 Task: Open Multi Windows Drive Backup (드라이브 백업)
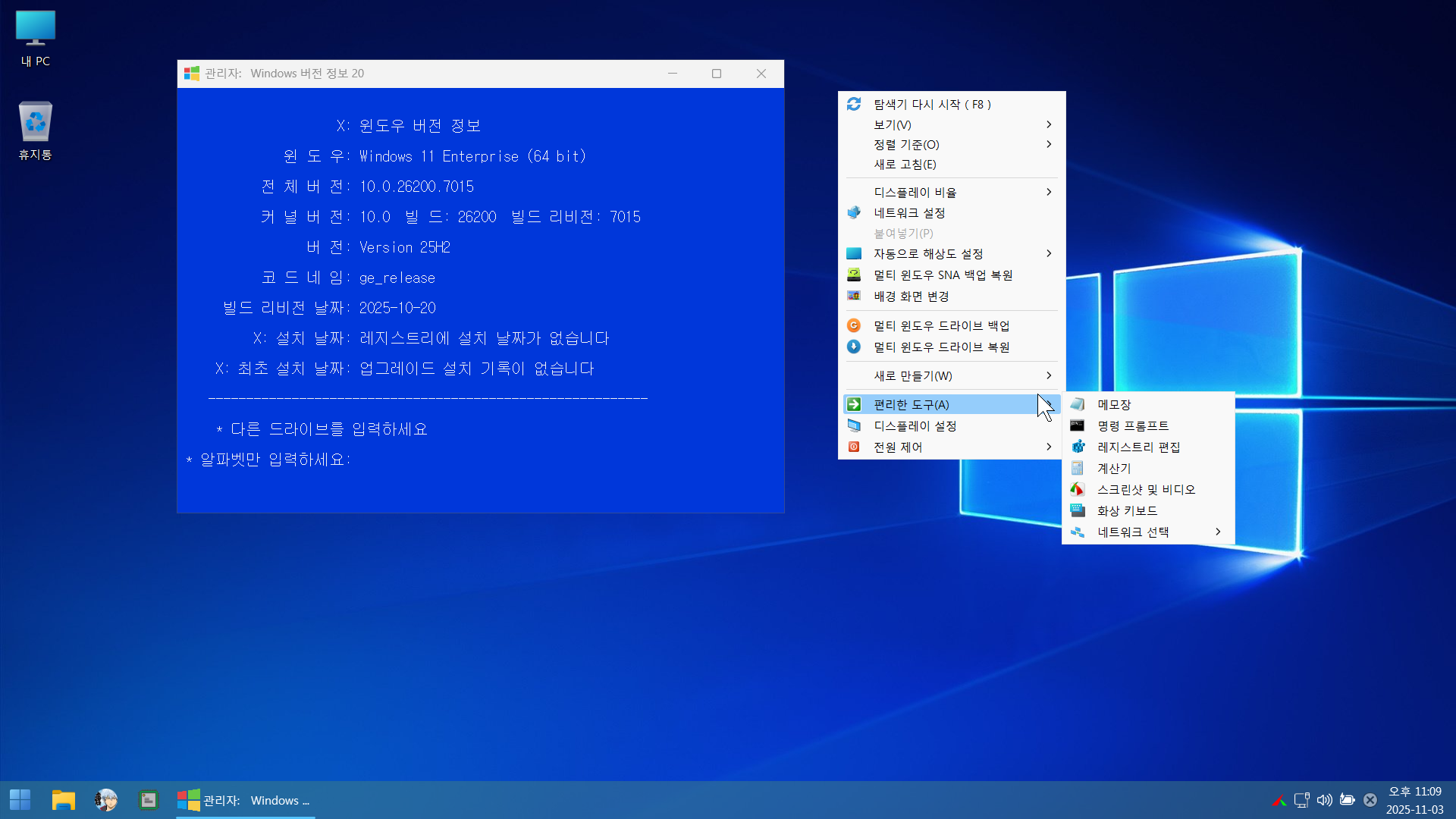click(x=940, y=326)
